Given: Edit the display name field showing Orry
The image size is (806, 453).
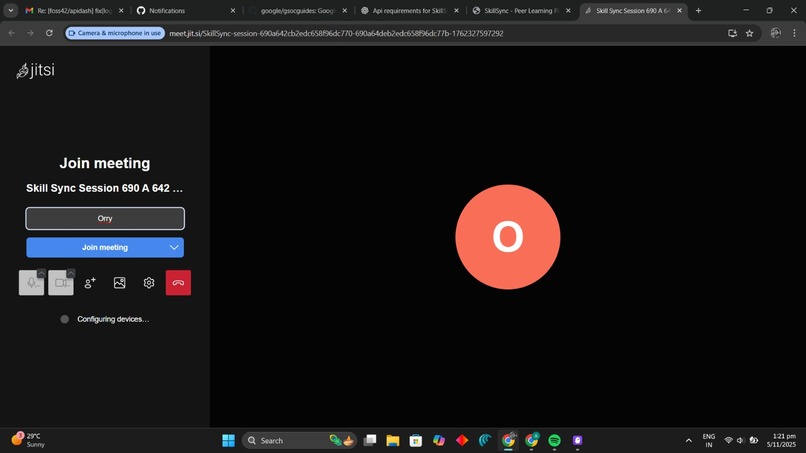Looking at the screenshot, I should point(105,219).
